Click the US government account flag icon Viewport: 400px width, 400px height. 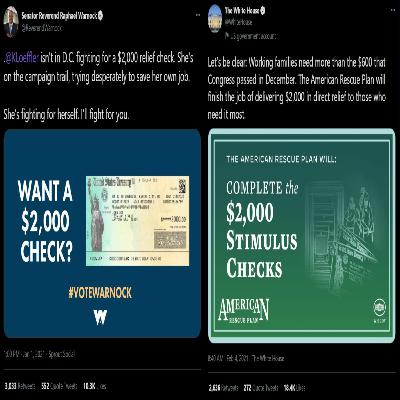pos(226,35)
